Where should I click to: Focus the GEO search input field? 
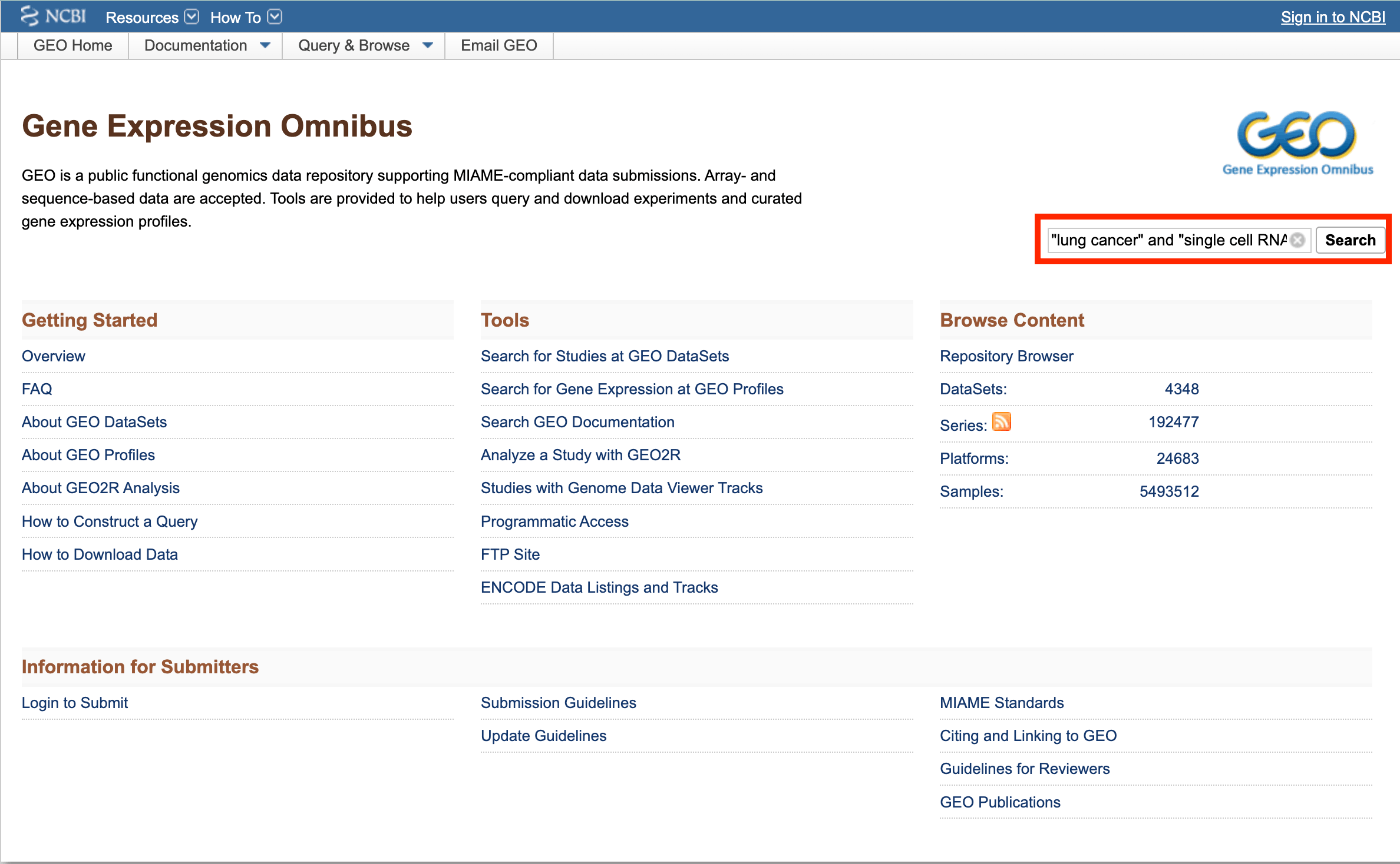pos(1179,240)
